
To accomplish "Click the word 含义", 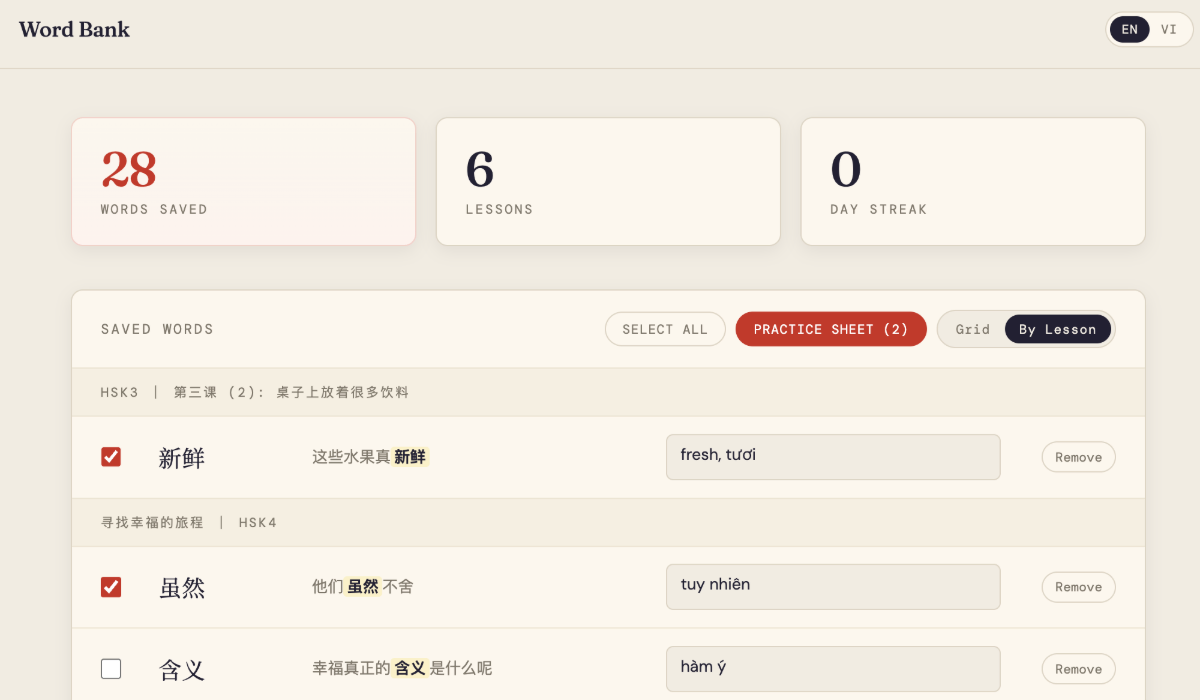I will point(182,670).
